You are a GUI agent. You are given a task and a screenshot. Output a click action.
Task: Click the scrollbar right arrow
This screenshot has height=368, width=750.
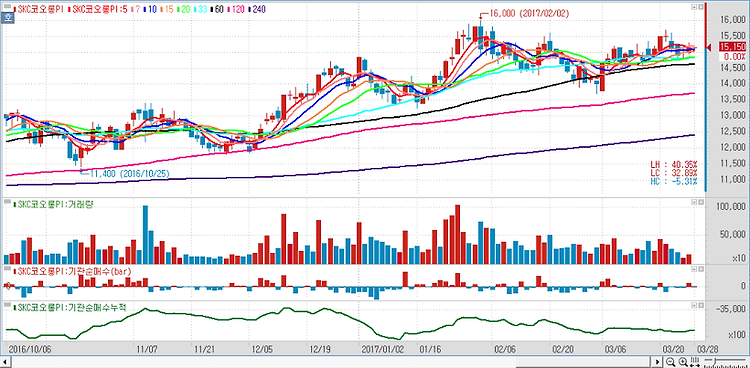(x=658, y=362)
